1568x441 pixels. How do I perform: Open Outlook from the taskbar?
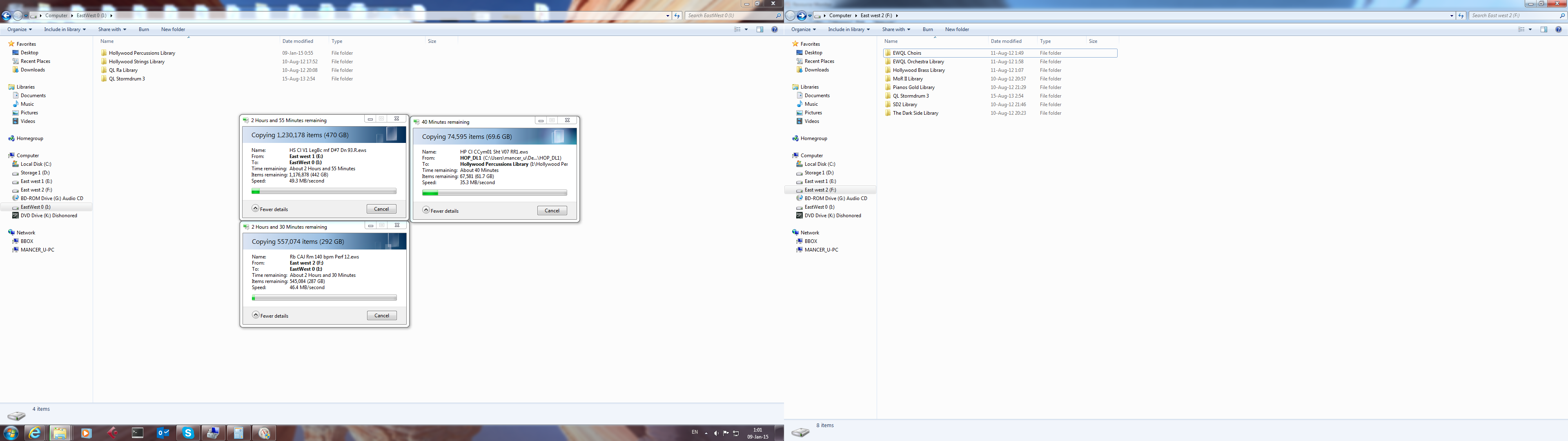pyautogui.click(x=163, y=433)
